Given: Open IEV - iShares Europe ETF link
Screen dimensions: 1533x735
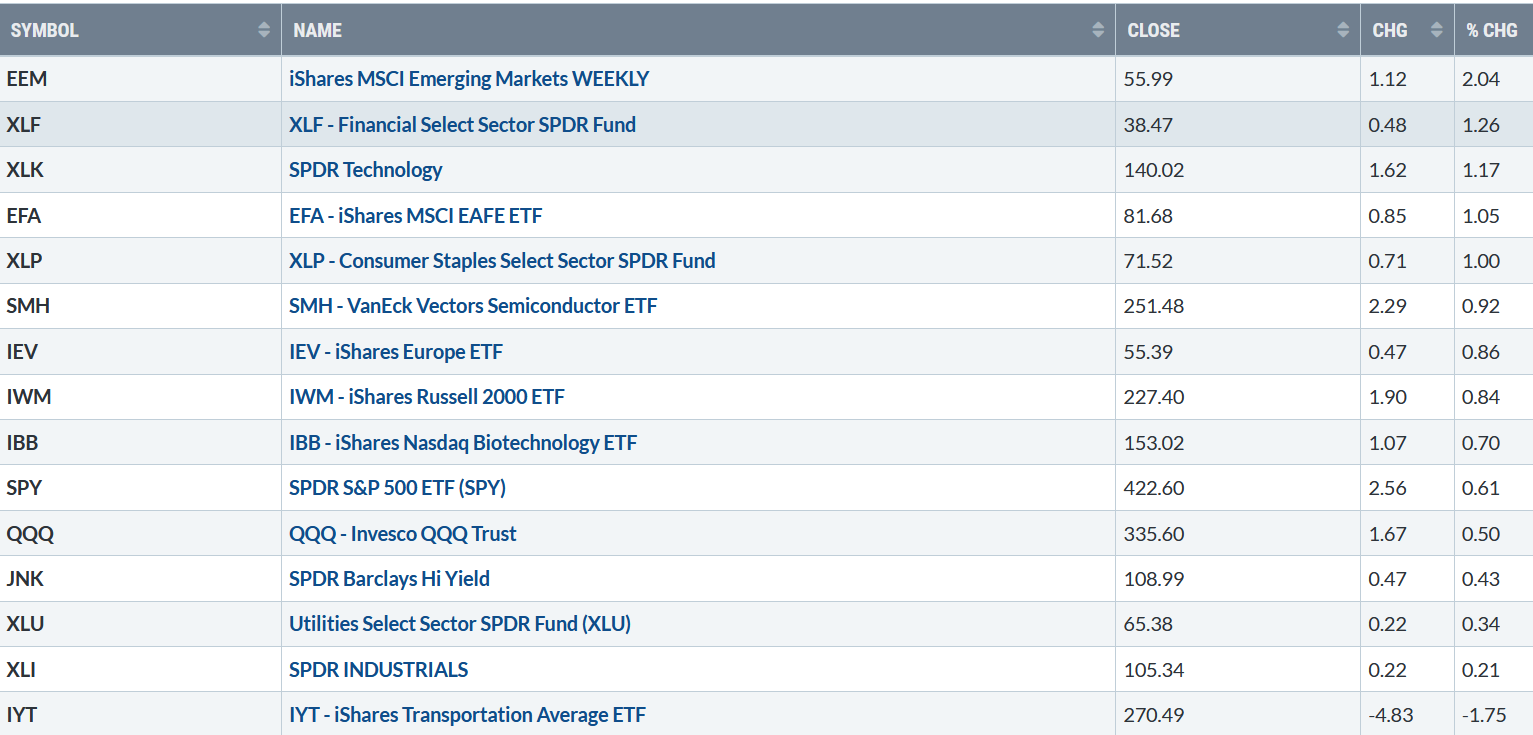Looking at the screenshot, I should click(x=396, y=352).
